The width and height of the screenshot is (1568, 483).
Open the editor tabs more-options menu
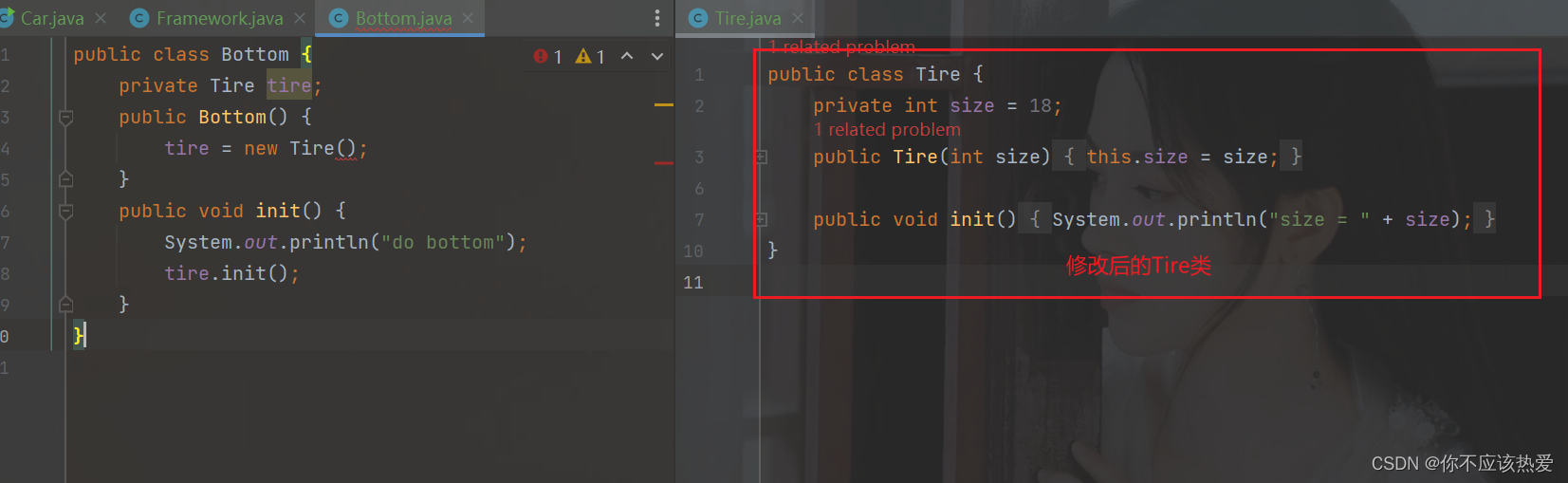[x=657, y=18]
